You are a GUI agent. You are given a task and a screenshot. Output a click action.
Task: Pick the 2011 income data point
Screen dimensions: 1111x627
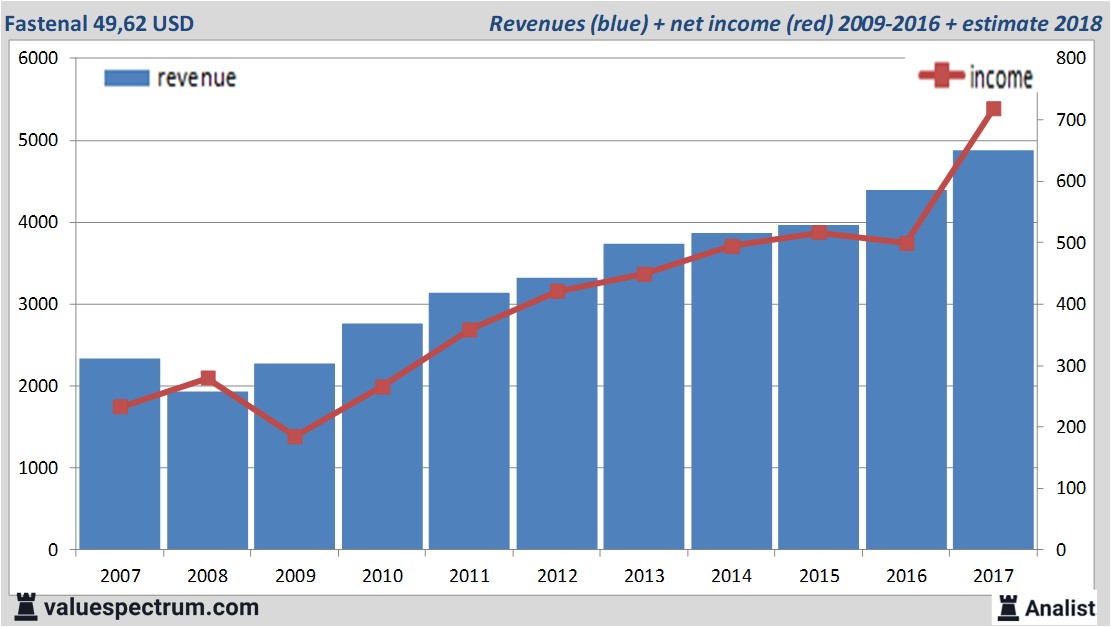470,329
